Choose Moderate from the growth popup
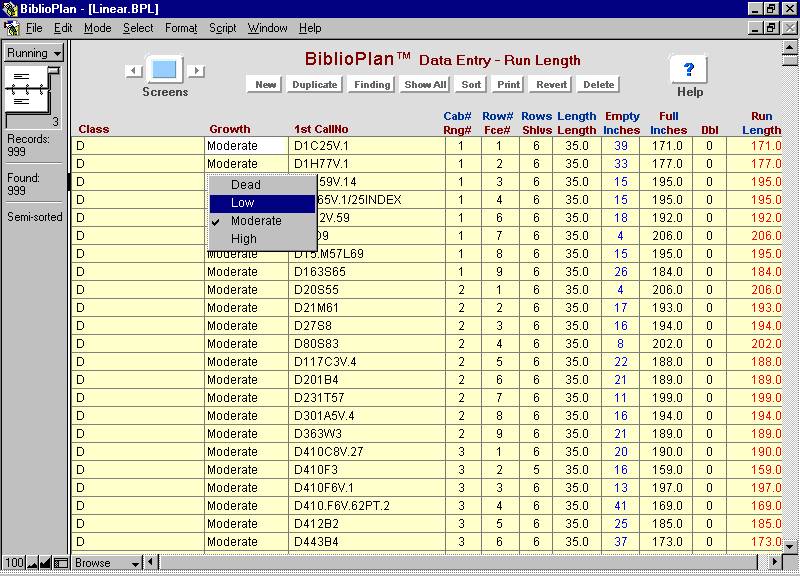Image resolution: width=800 pixels, height=576 pixels. coord(262,221)
